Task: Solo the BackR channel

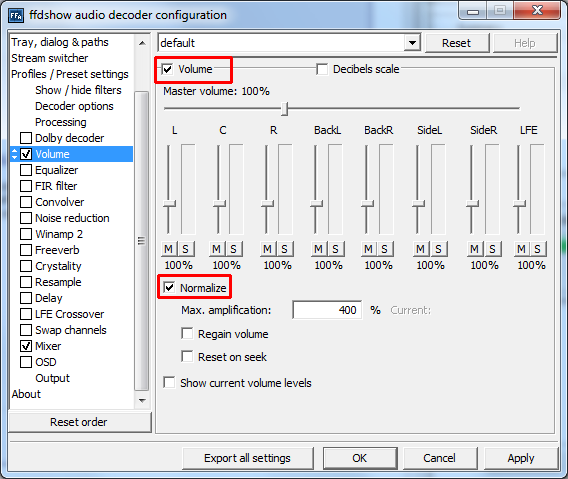Action: click(x=385, y=249)
